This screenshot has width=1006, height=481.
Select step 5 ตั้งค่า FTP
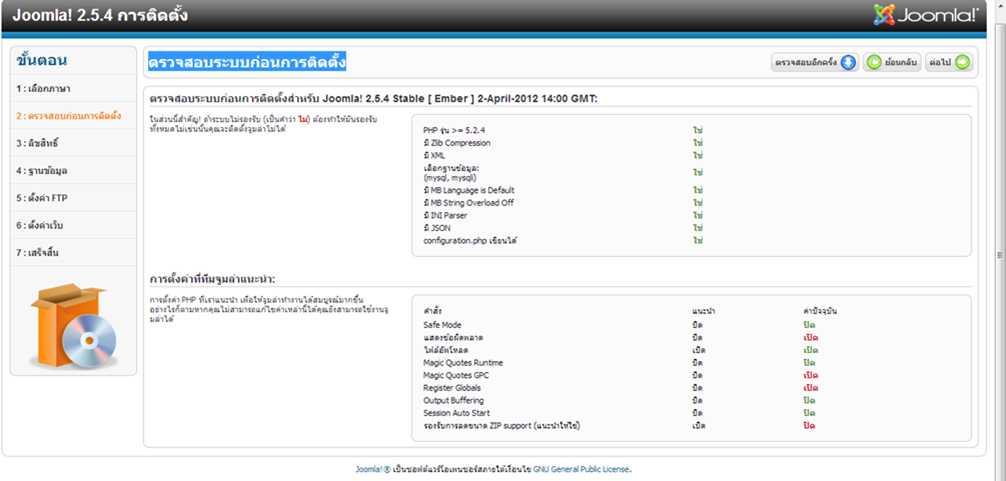coord(42,198)
